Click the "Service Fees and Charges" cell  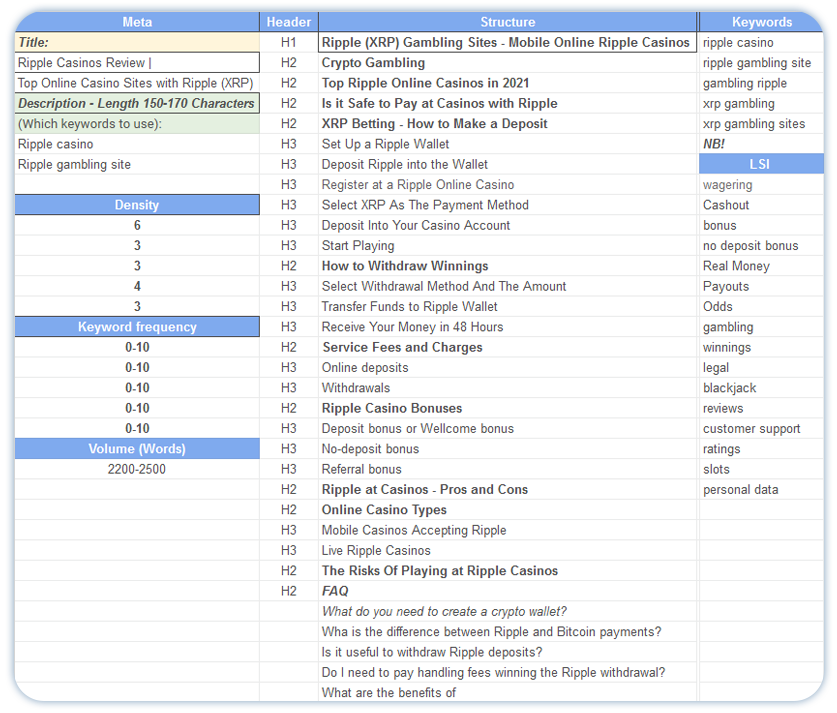[x=507, y=347]
